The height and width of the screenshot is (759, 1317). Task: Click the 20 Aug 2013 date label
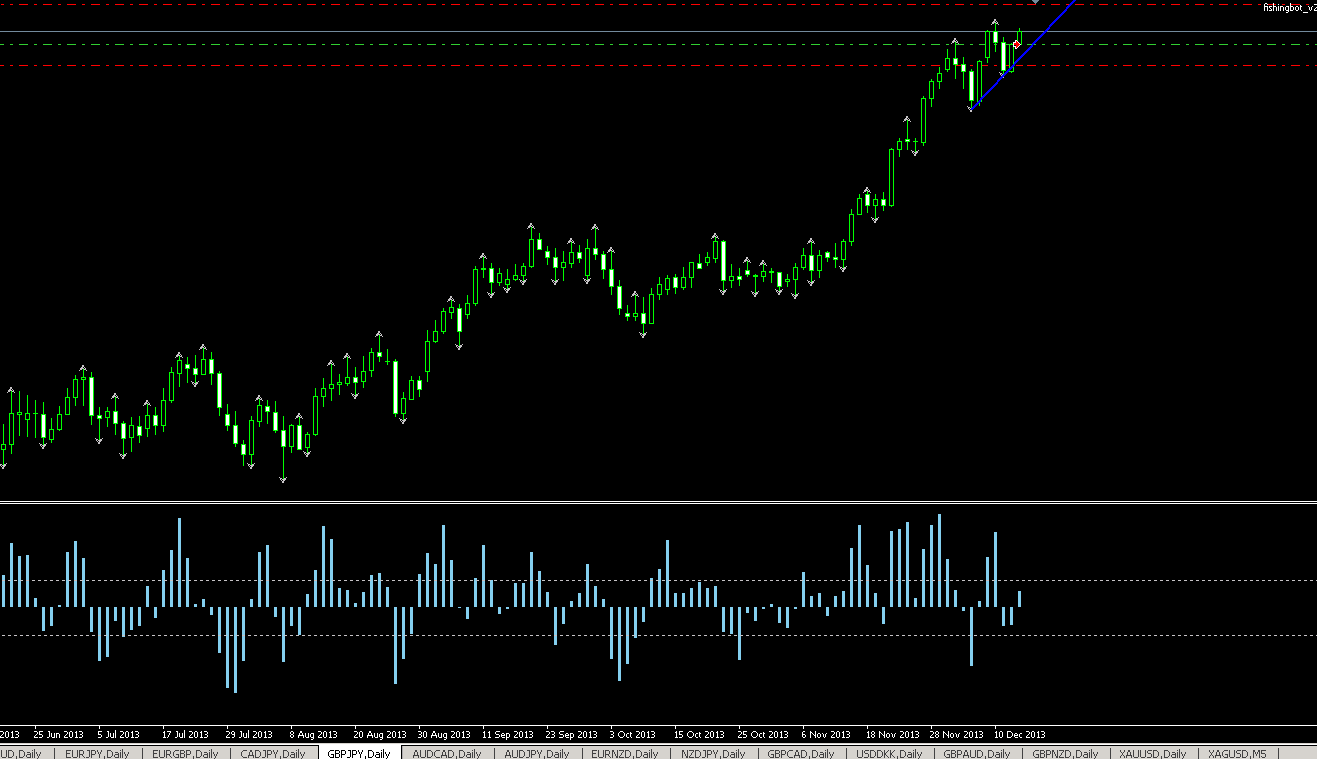380,733
